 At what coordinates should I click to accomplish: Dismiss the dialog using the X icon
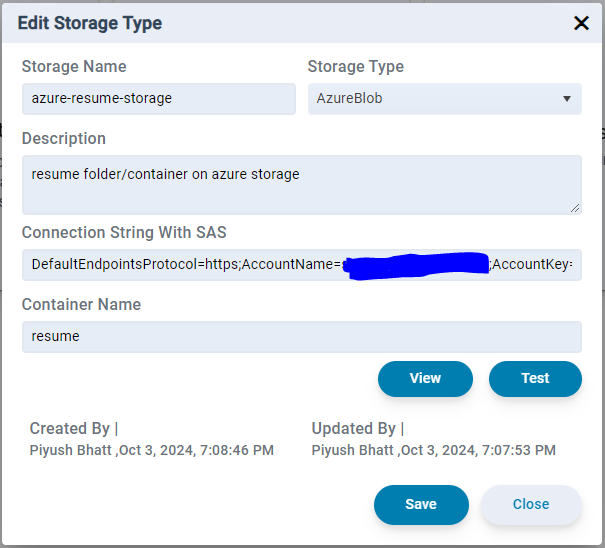coord(581,23)
